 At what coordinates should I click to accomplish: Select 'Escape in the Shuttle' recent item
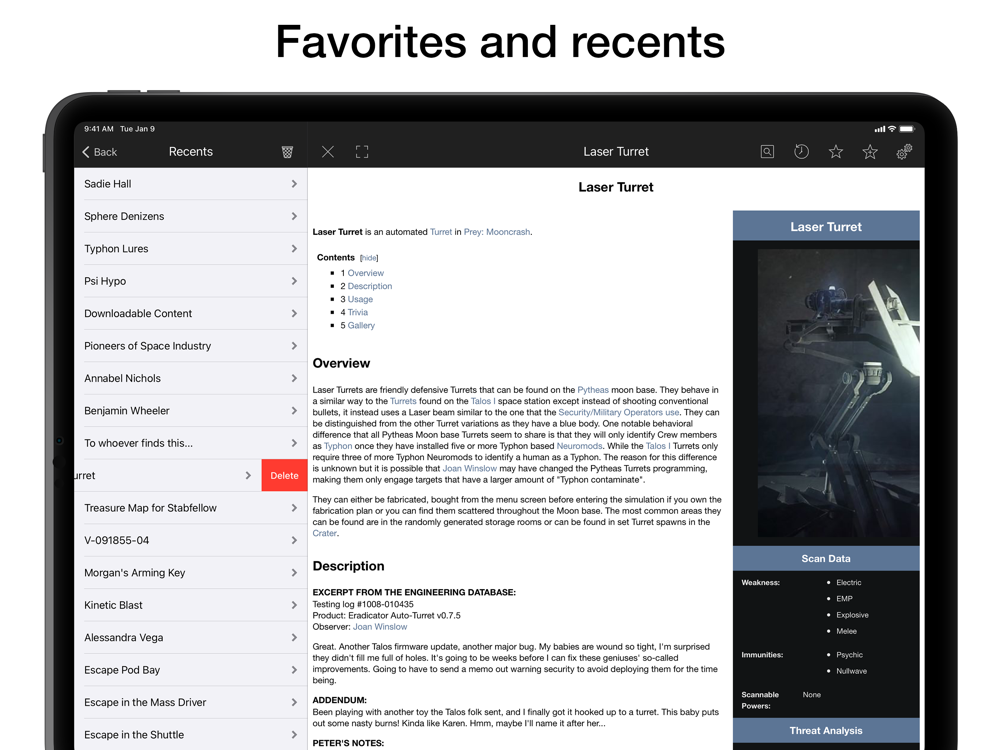tap(191, 735)
